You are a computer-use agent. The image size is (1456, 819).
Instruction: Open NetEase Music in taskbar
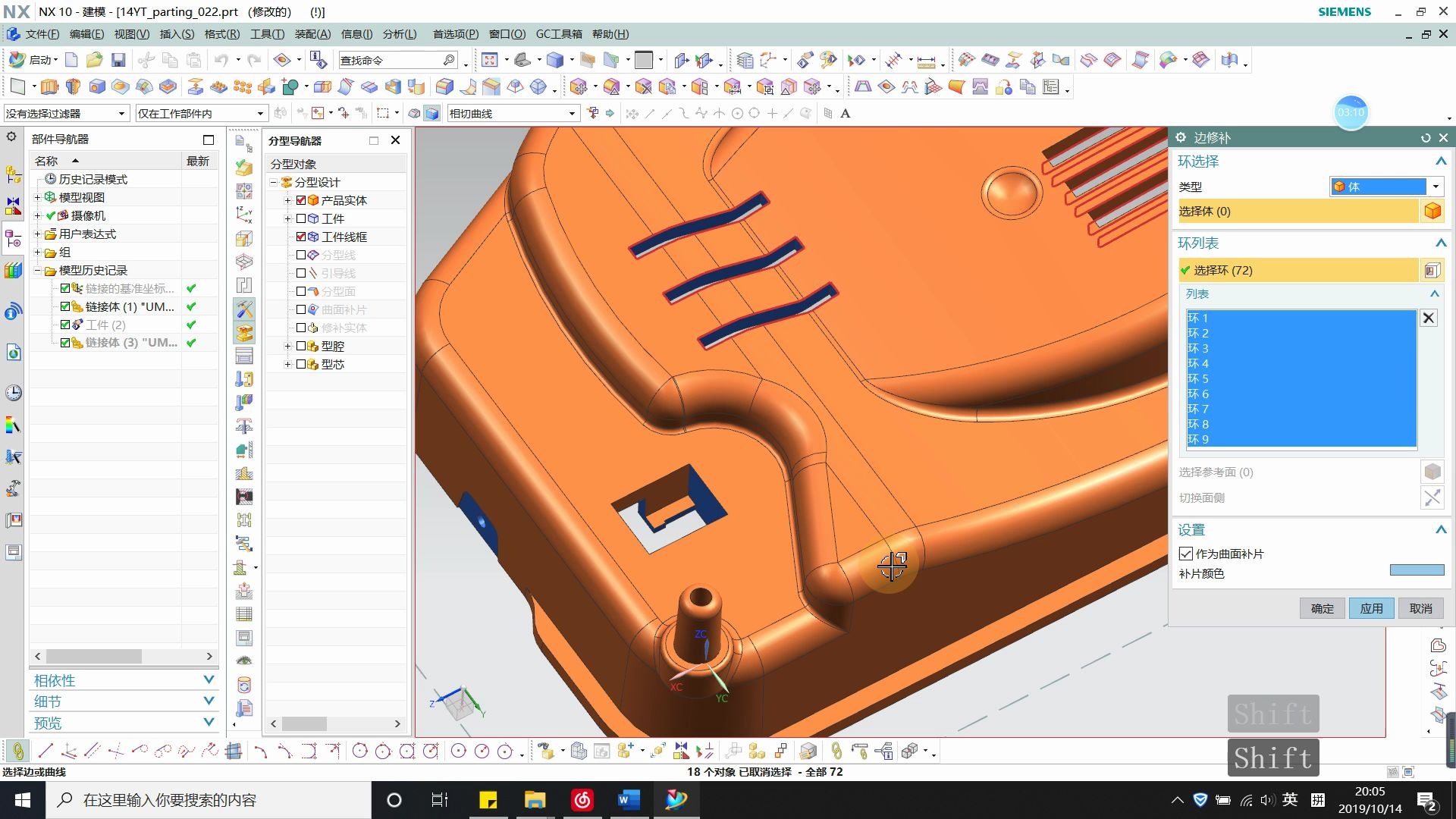(582, 800)
